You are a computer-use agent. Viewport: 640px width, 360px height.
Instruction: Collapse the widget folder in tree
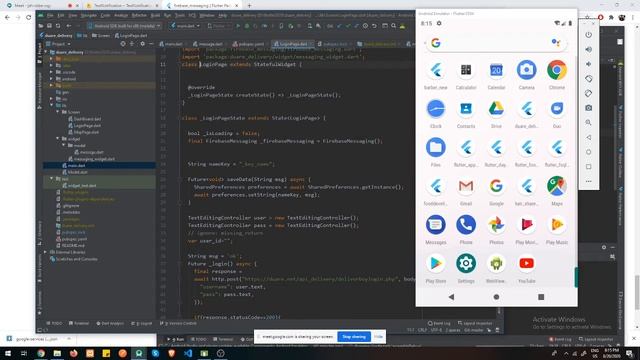pos(58,139)
